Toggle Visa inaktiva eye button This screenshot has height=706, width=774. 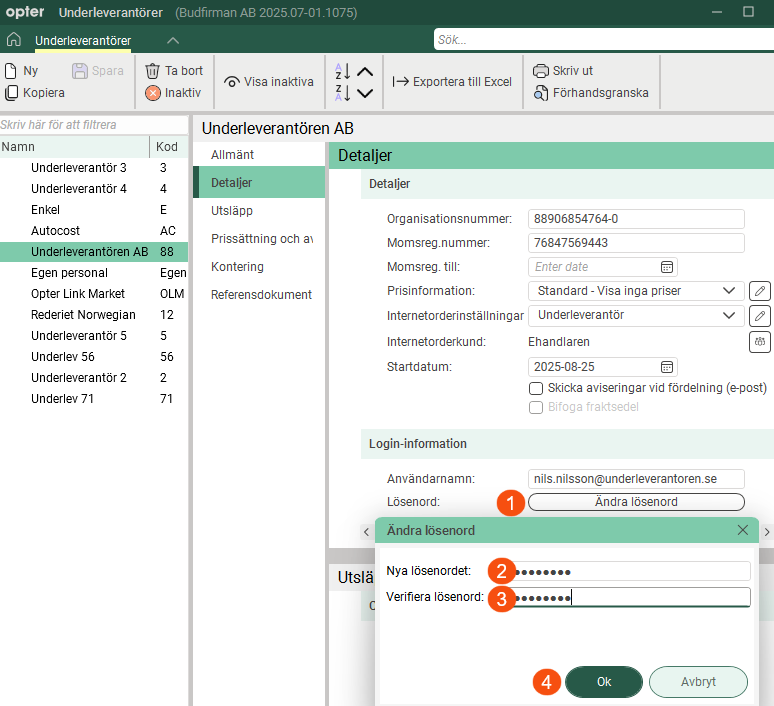(232, 82)
